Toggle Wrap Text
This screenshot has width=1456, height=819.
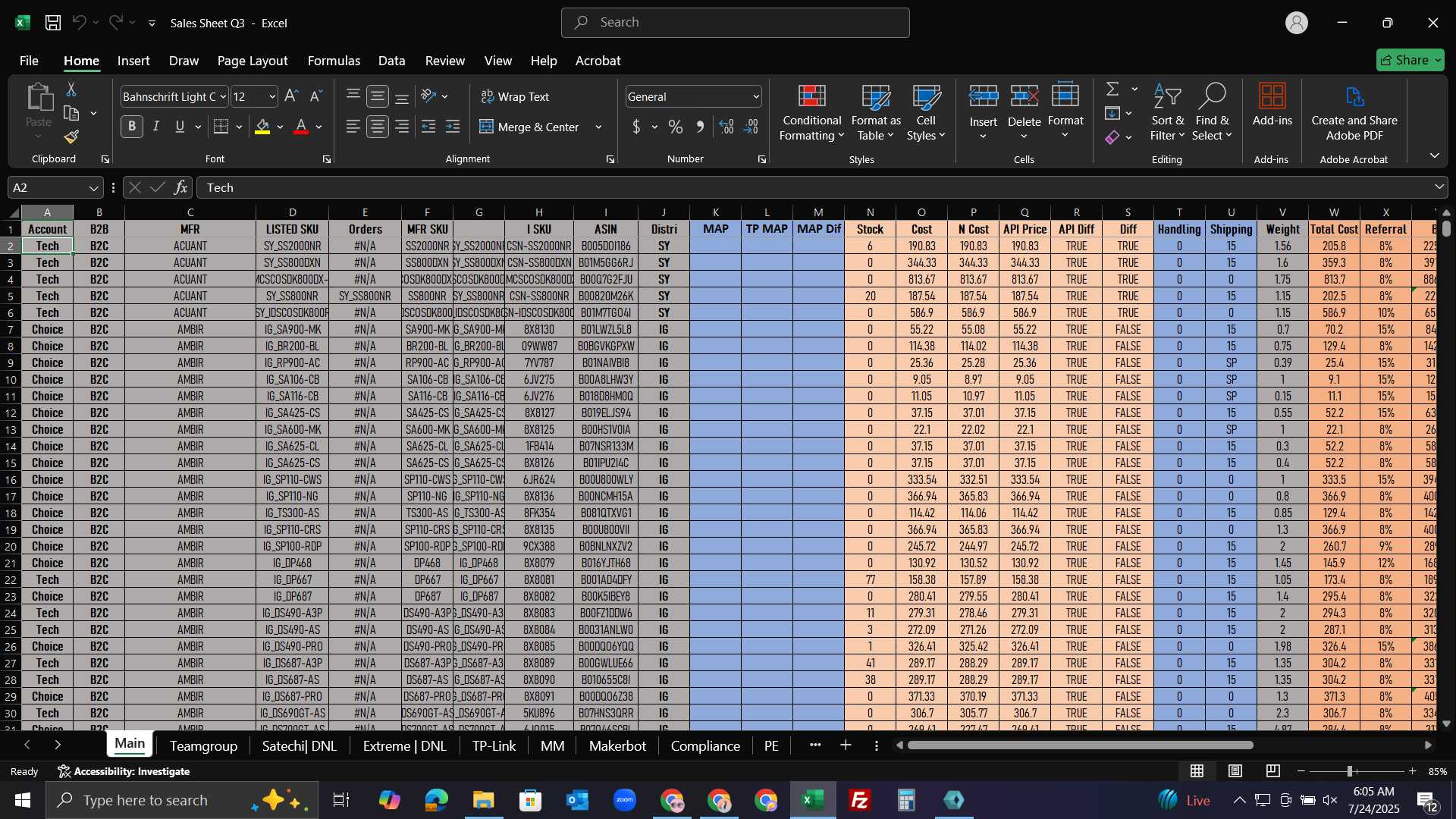(x=515, y=96)
